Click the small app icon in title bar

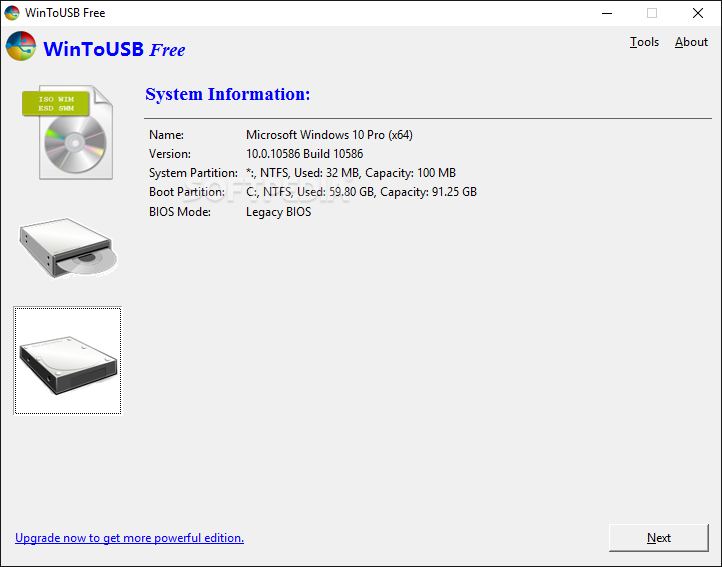12,13
